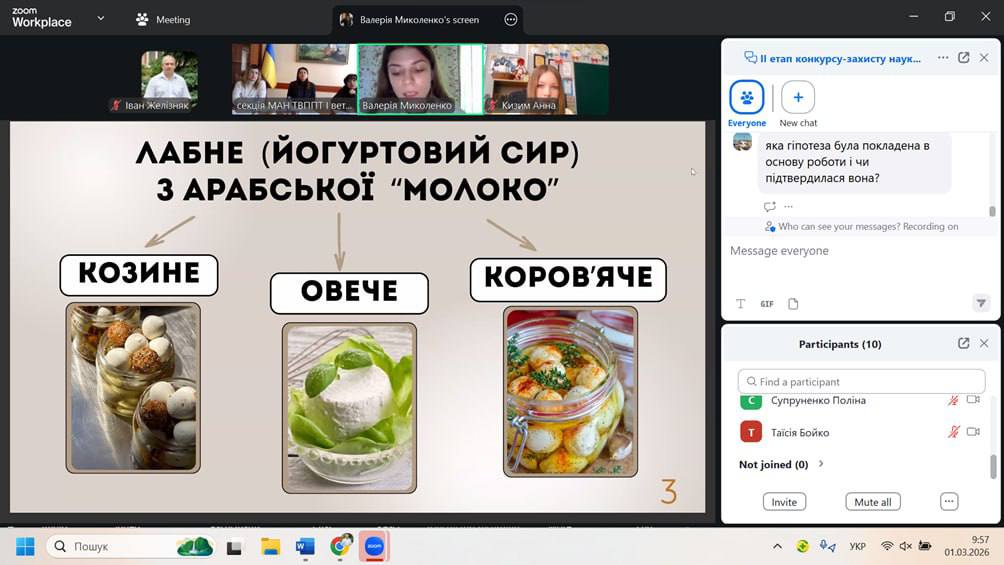The height and width of the screenshot is (565, 1004).
Task: Expand the Not joined (0) section
Action: pyautogui.click(x=821, y=464)
